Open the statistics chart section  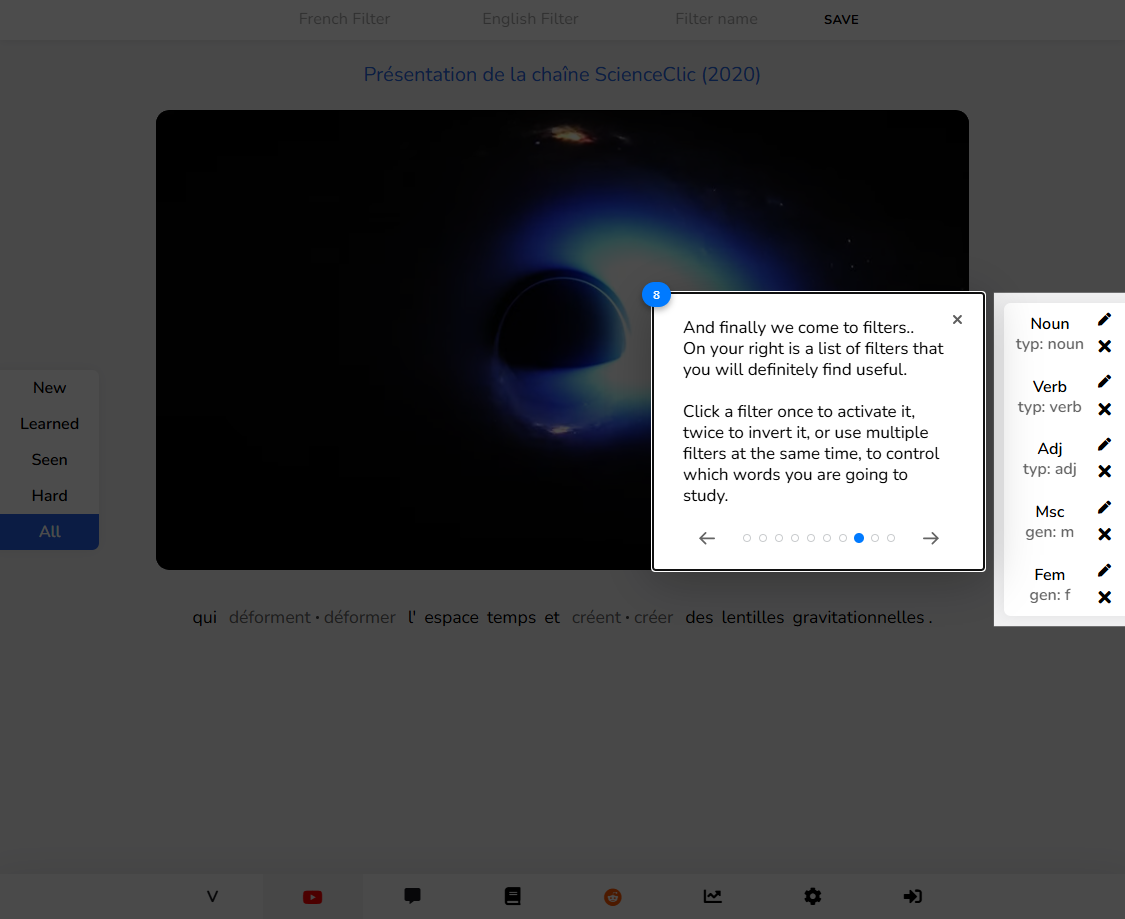coord(712,896)
